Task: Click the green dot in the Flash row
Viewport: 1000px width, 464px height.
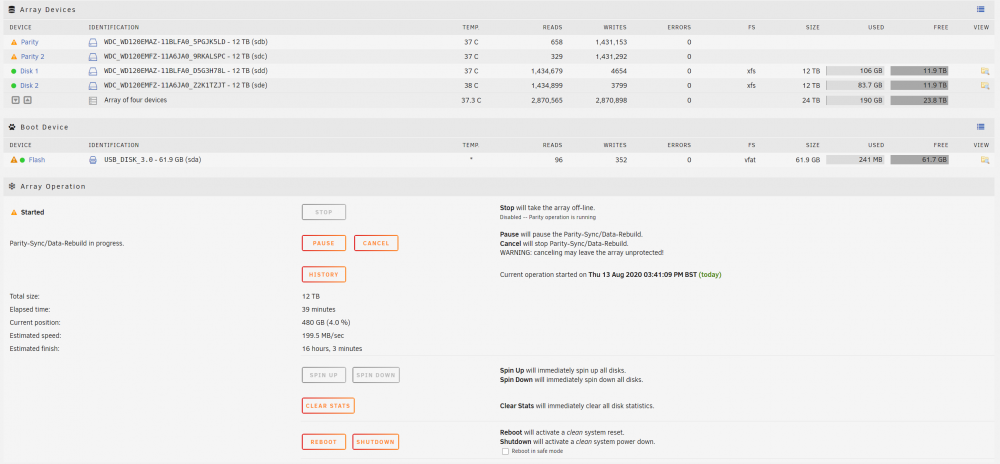Action: (22, 160)
